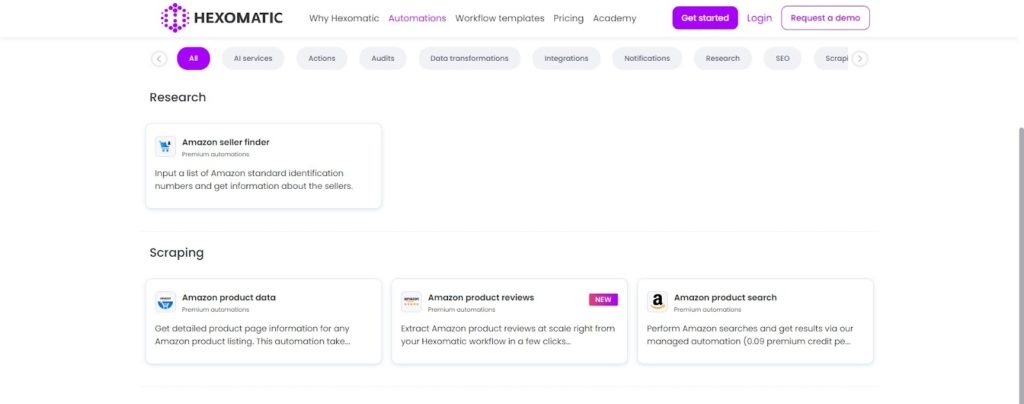
Task: Open the Automations nav menu
Action: 417,18
